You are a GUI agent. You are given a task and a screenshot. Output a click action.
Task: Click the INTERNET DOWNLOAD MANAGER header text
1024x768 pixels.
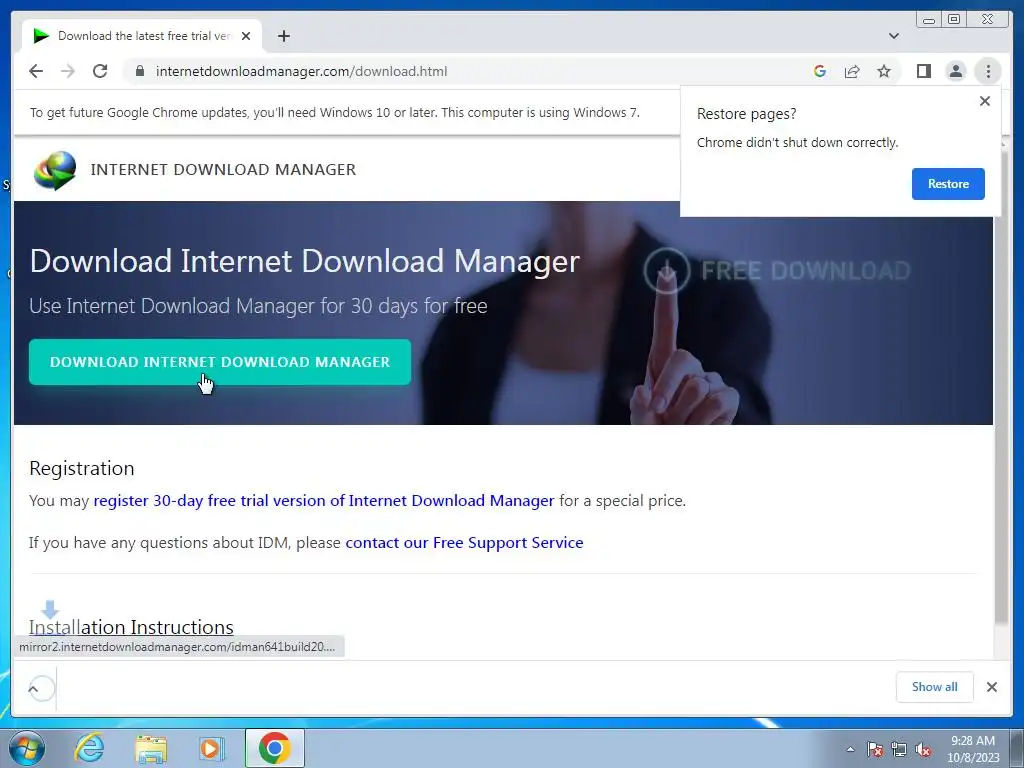(223, 170)
